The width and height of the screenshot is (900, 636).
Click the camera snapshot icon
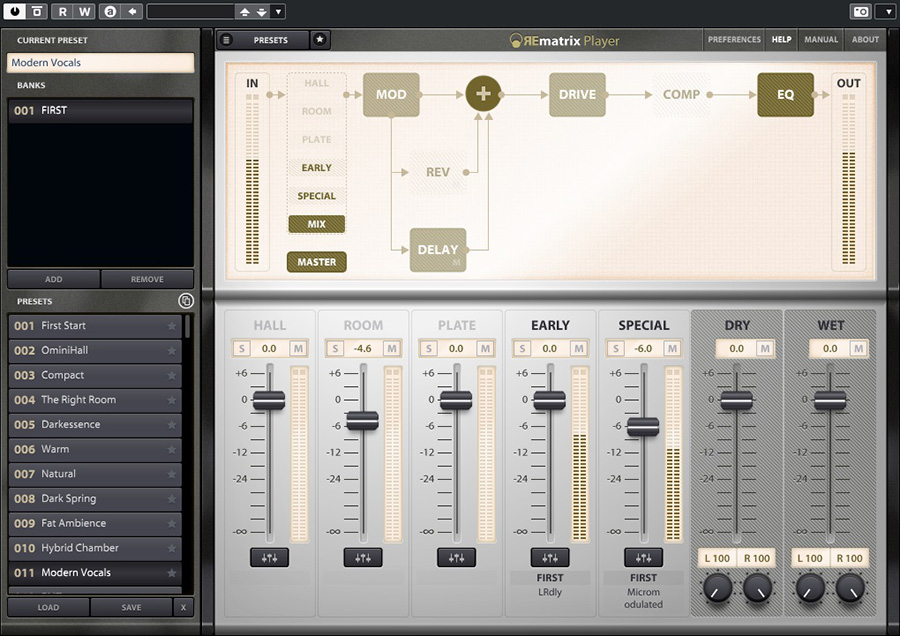860,12
